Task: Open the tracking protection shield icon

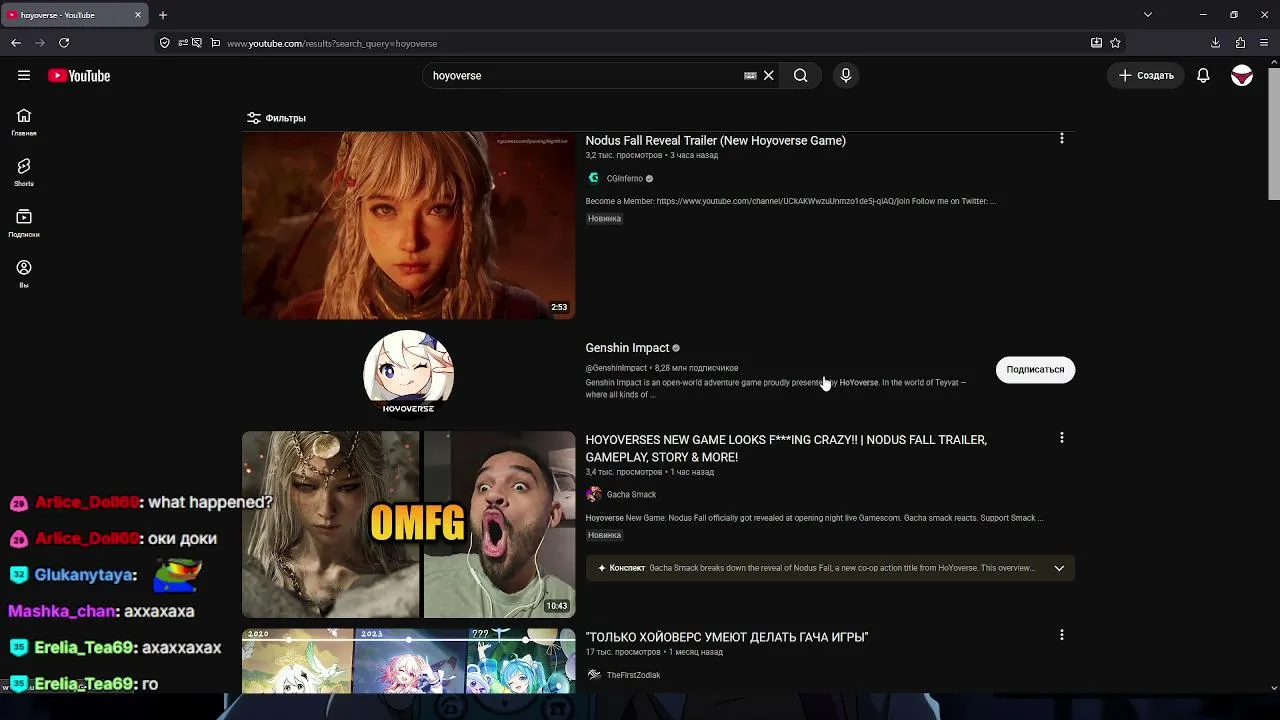Action: [164, 43]
